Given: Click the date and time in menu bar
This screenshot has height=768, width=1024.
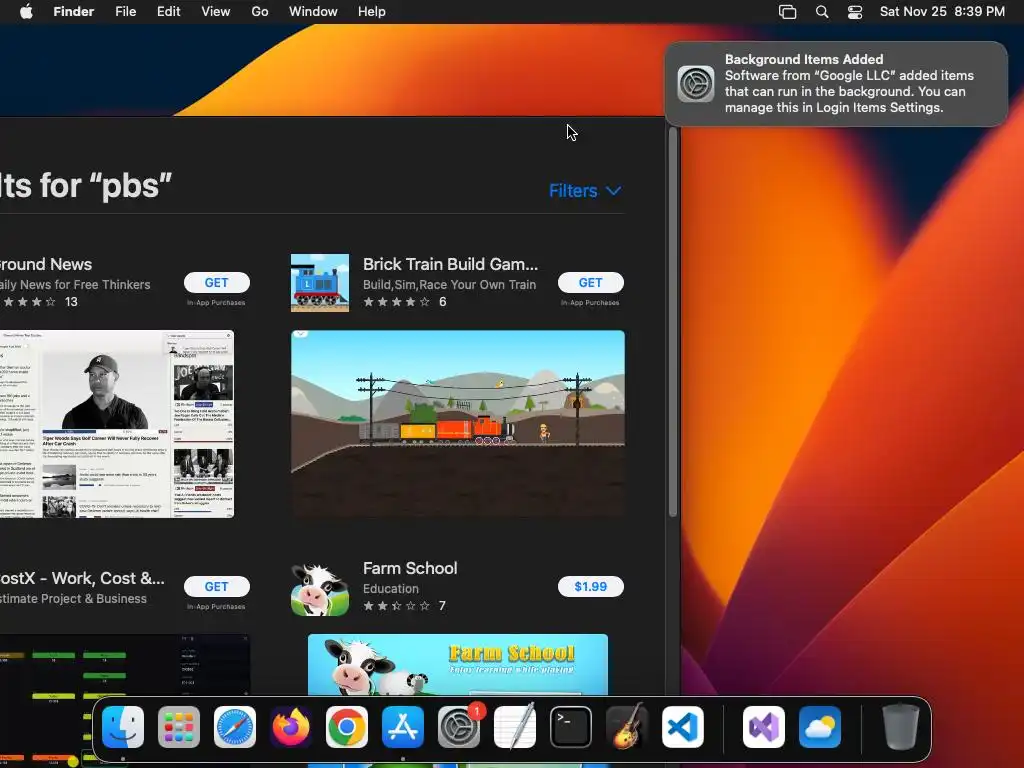Looking at the screenshot, I should 942,12.
